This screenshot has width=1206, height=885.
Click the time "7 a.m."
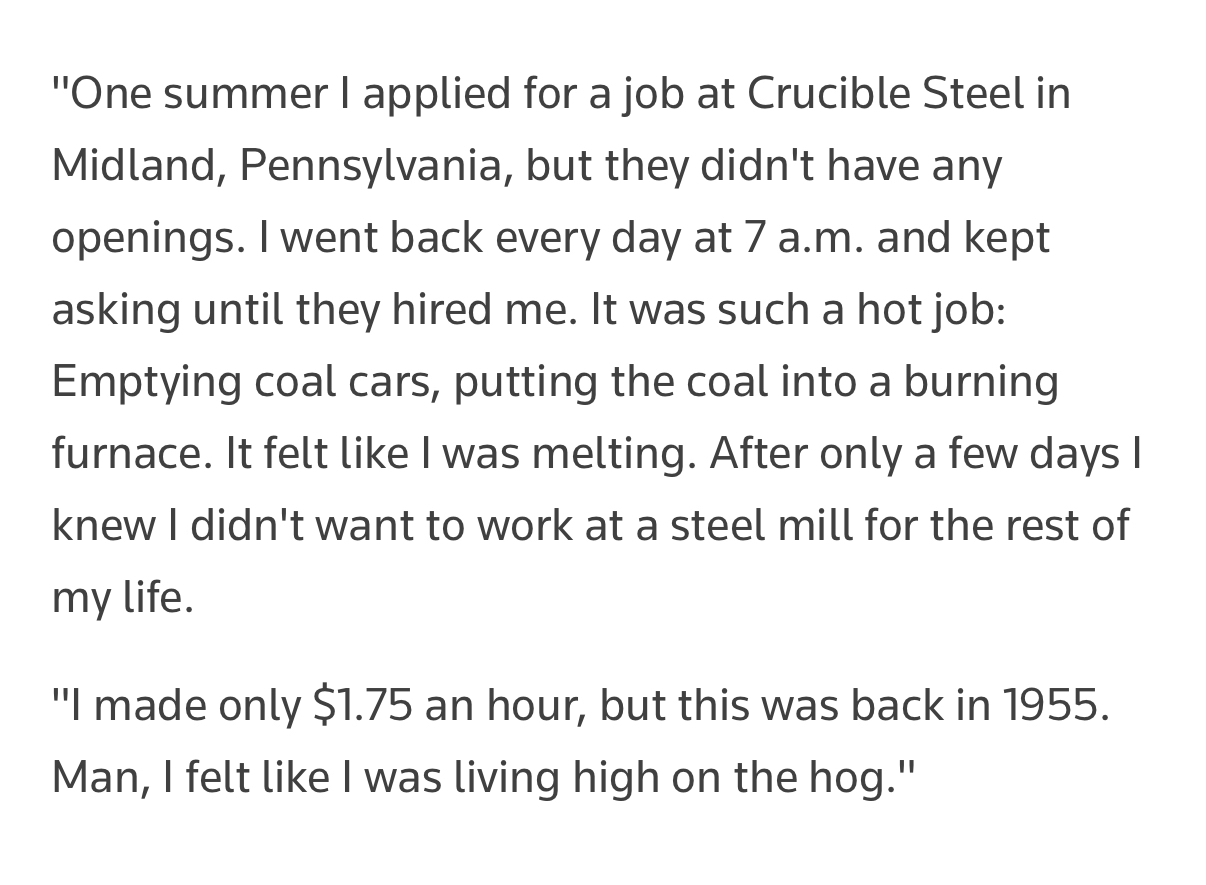(800, 237)
